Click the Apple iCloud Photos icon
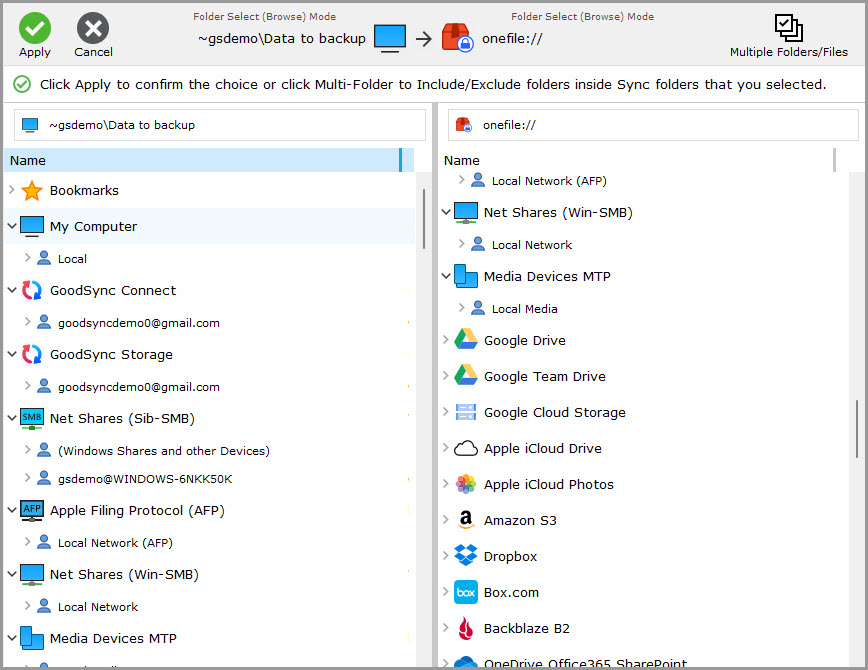Image resolution: width=868 pixels, height=670 pixels. point(465,484)
